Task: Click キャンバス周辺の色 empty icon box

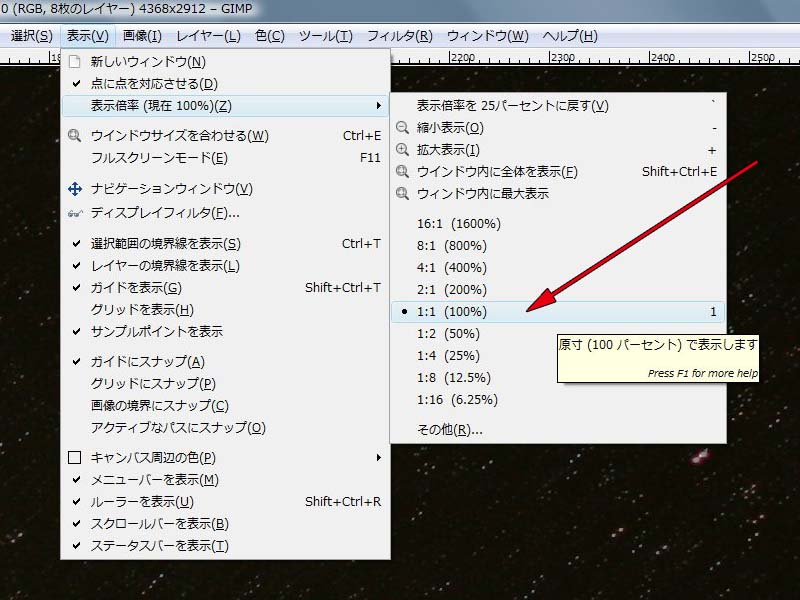Action: click(74, 457)
